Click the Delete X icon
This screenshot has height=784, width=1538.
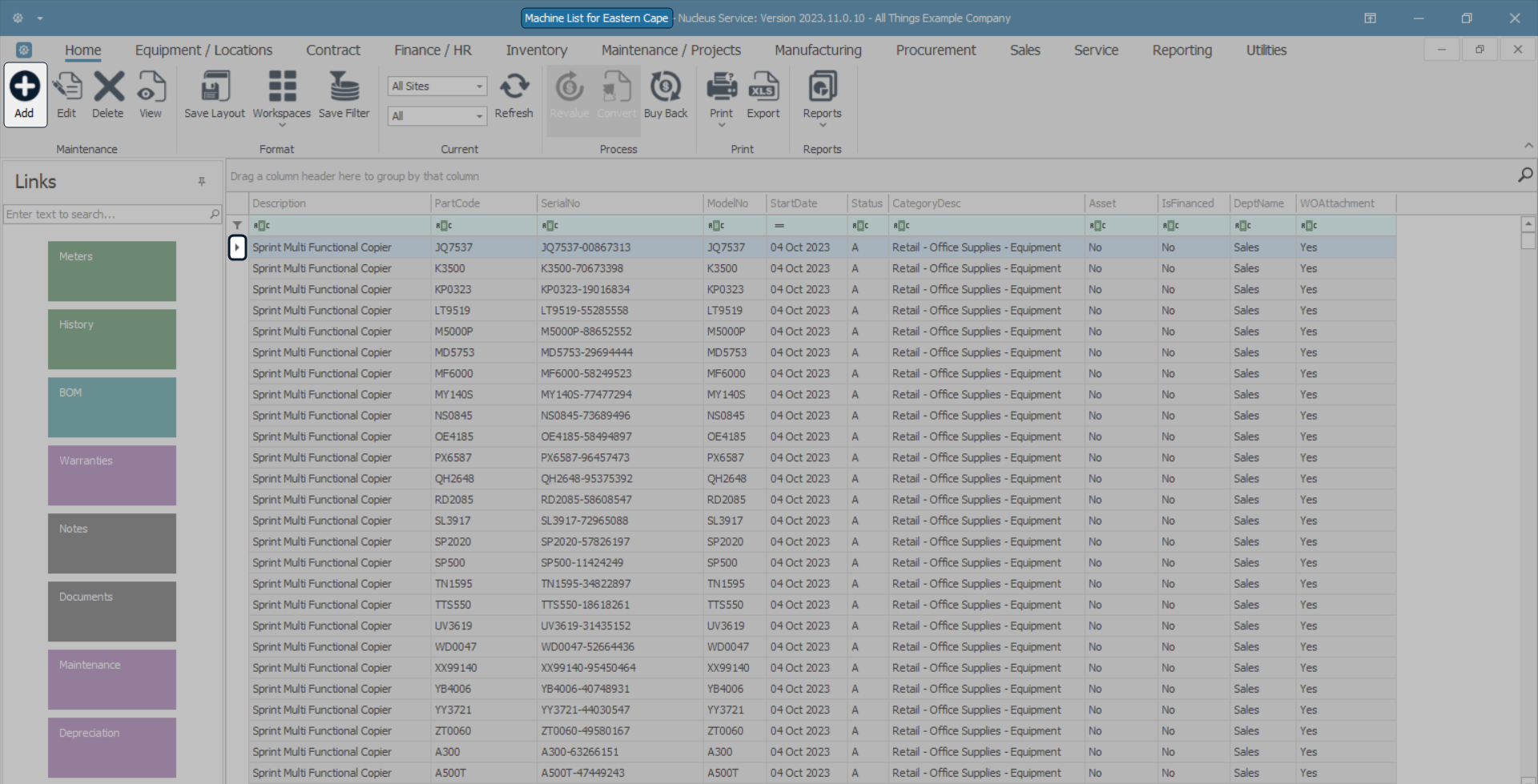109,86
